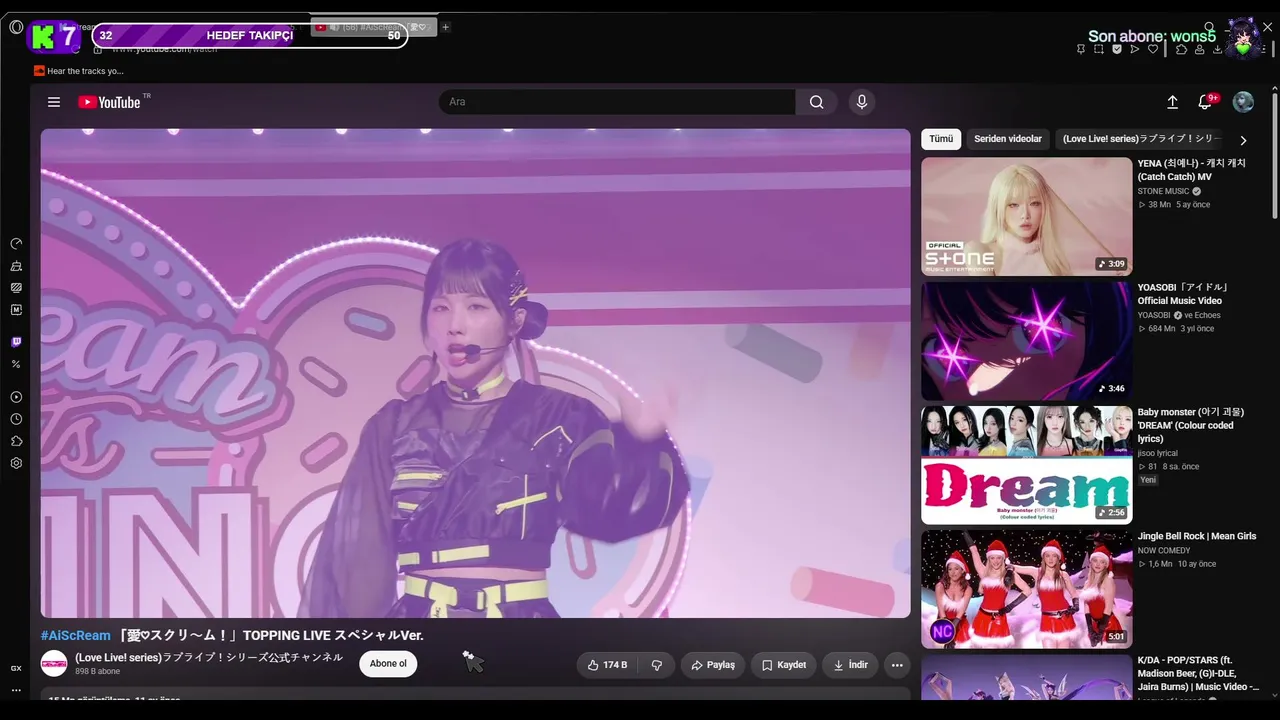Show more filter chips with the arrow
Viewport: 1280px width, 720px height.
point(1243,140)
